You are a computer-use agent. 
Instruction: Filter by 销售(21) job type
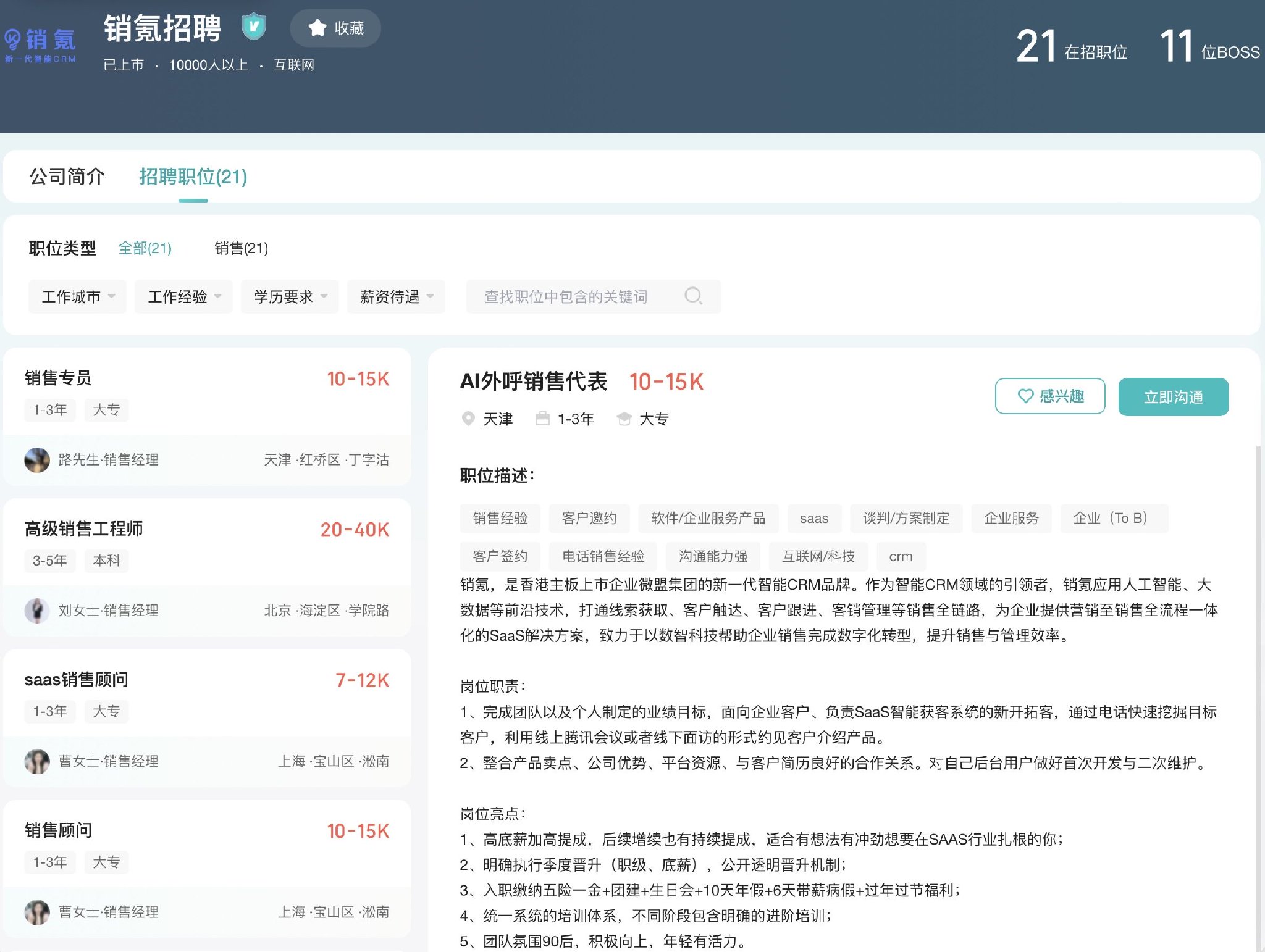pos(241,248)
